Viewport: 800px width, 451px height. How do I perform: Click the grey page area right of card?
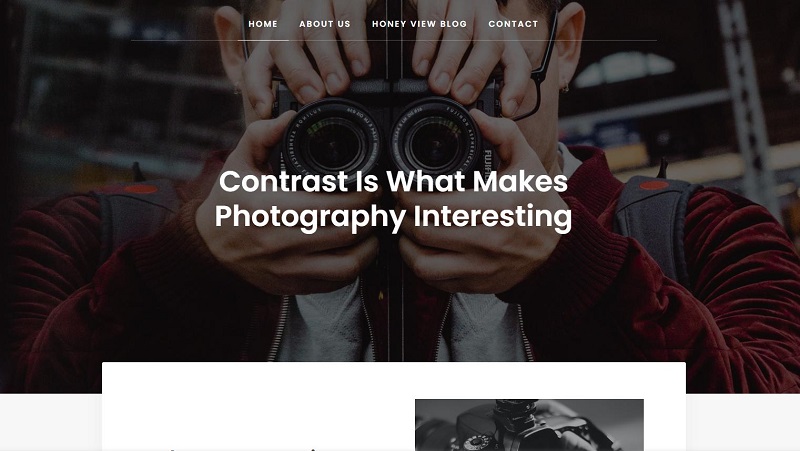[743, 422]
